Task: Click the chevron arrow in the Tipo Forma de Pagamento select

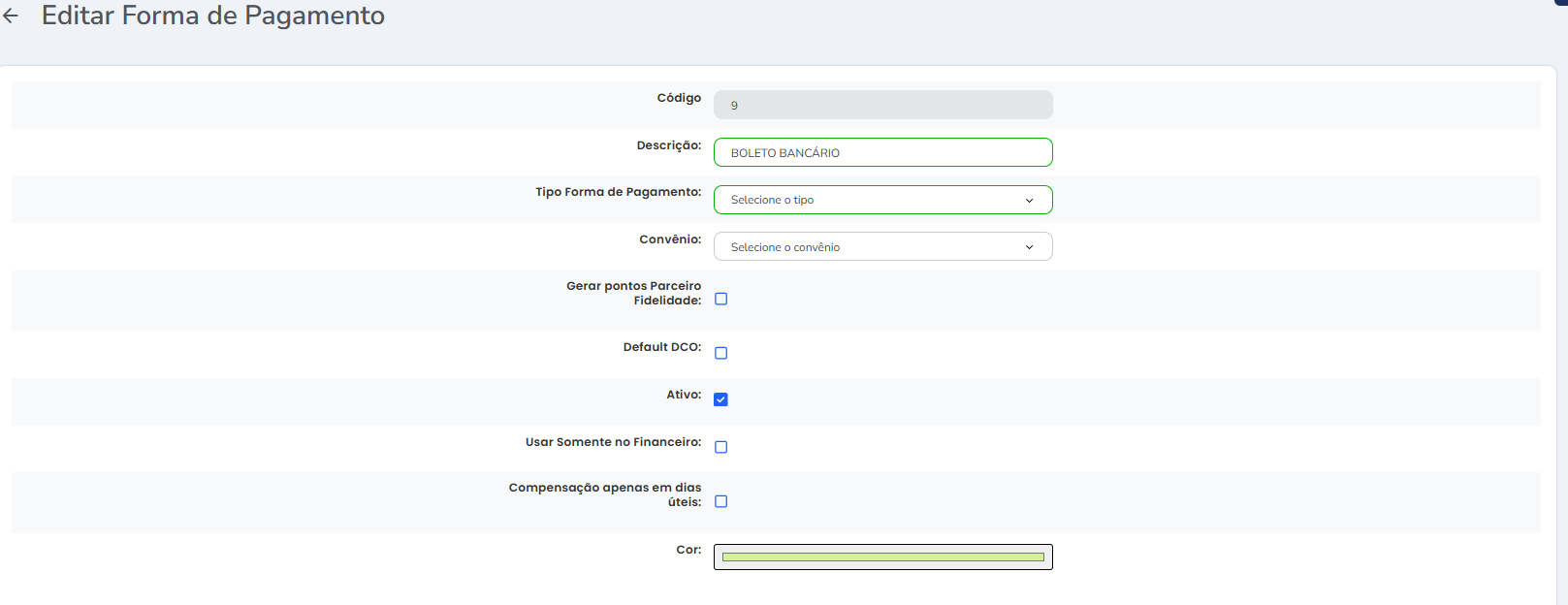Action: tap(1029, 201)
